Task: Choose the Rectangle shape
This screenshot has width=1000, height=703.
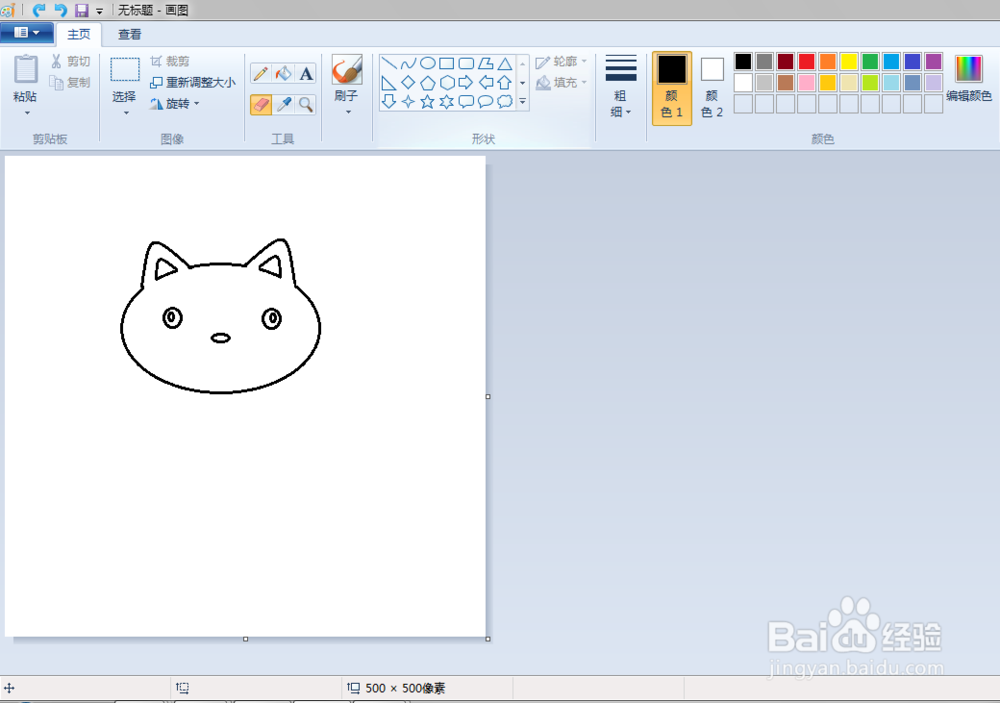Action: click(x=446, y=63)
